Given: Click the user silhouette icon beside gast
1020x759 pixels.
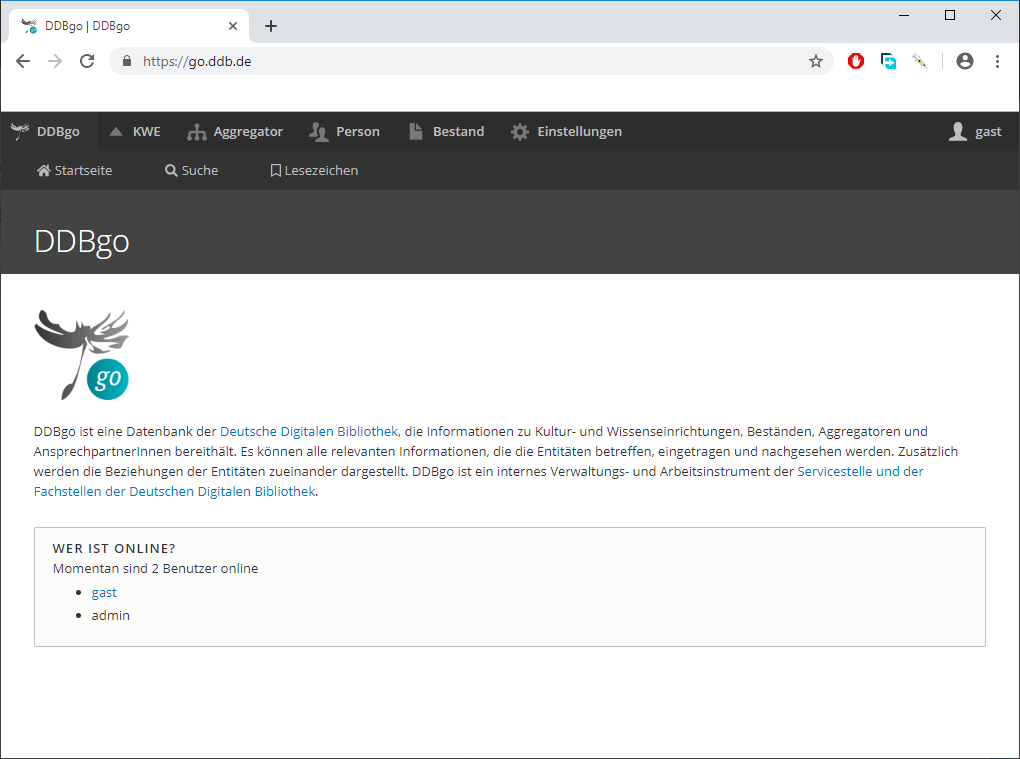Looking at the screenshot, I should point(958,131).
